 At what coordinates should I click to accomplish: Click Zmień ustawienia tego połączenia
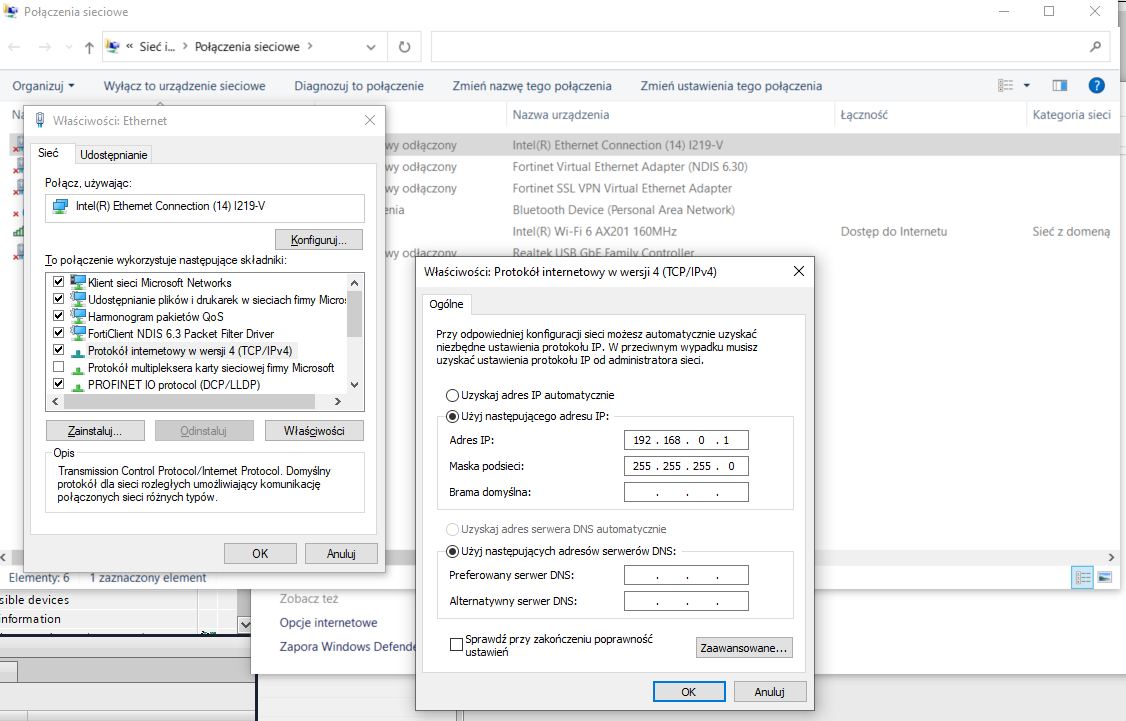[x=731, y=85]
